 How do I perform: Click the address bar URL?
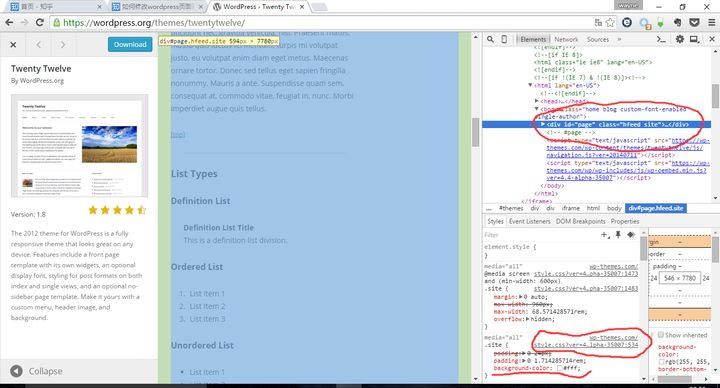coord(154,22)
